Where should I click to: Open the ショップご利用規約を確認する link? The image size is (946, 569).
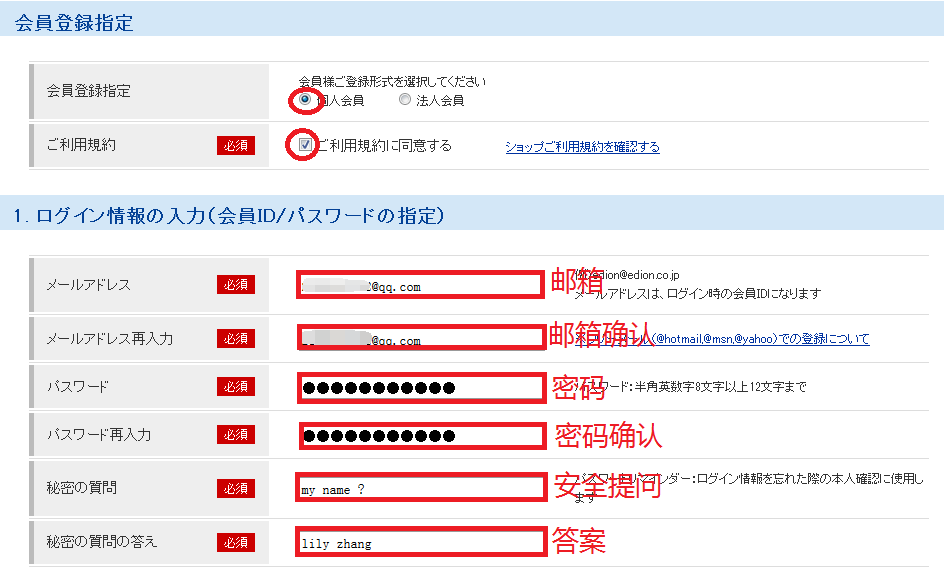pos(582,147)
